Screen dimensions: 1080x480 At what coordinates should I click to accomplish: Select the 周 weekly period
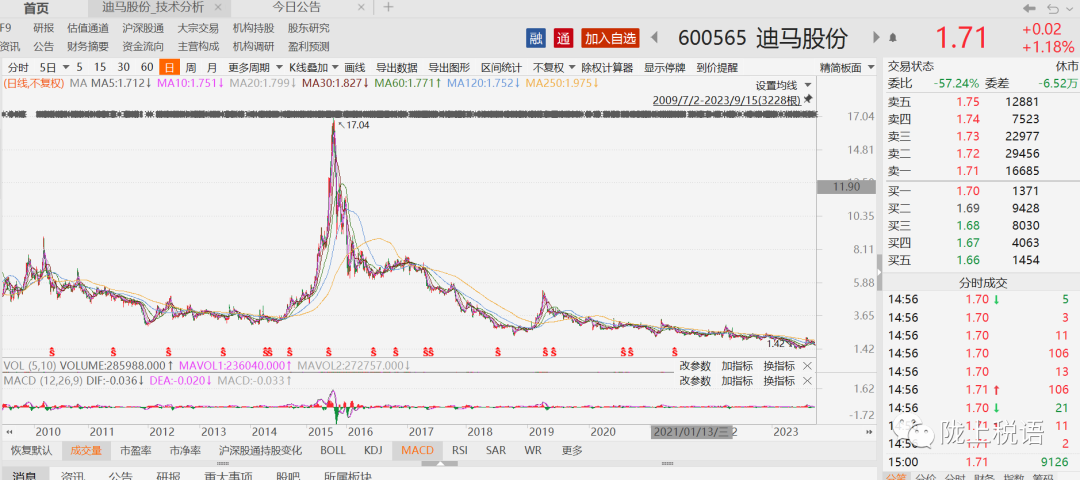pyautogui.click(x=191, y=67)
